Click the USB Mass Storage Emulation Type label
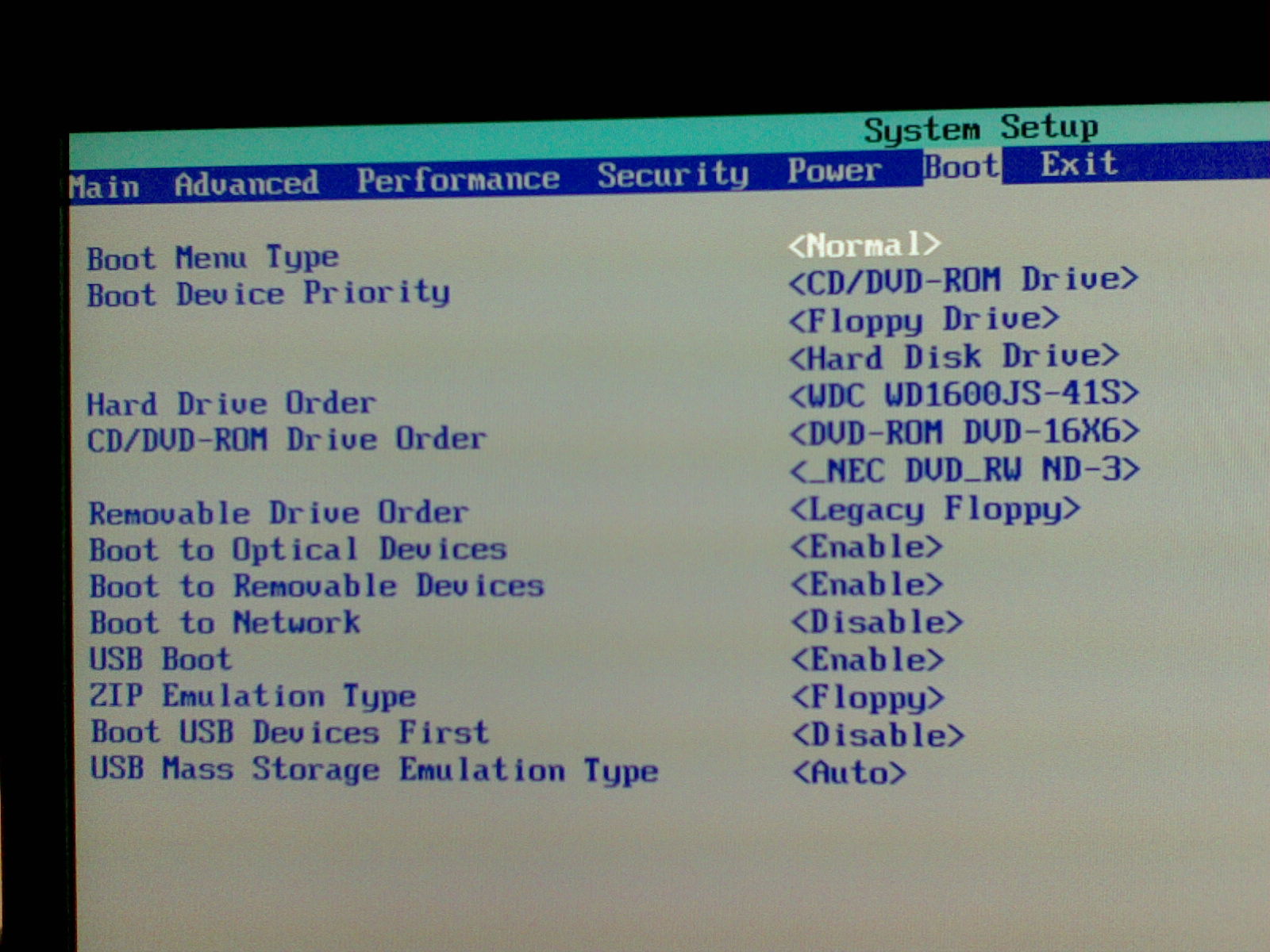Viewport: 1270px width, 952px height. click(374, 770)
